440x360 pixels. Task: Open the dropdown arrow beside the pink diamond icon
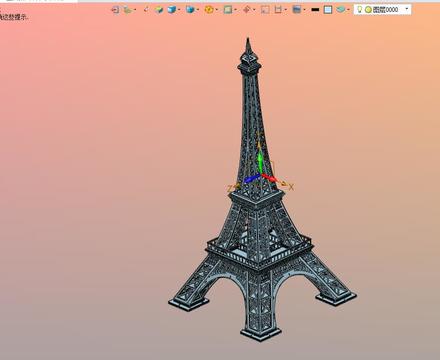pyautogui.click(x=254, y=10)
